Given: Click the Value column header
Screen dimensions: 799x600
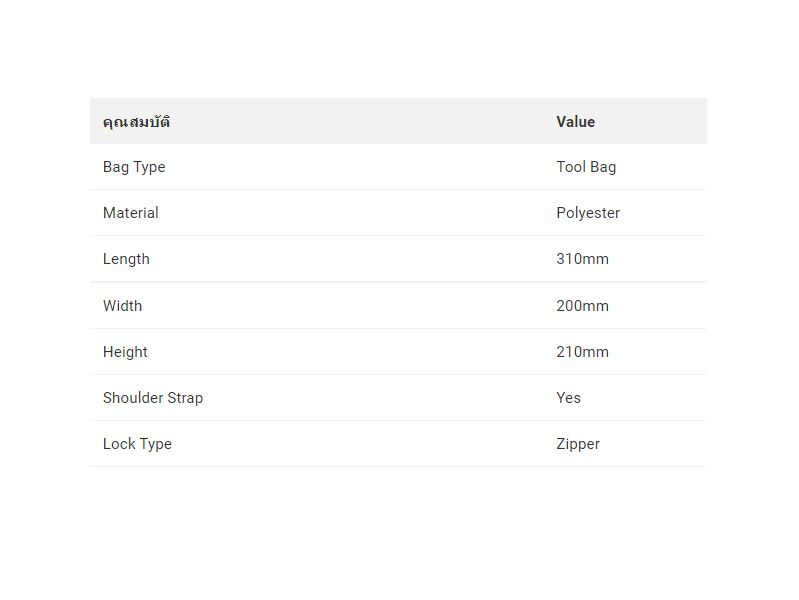Looking at the screenshot, I should click(575, 122).
